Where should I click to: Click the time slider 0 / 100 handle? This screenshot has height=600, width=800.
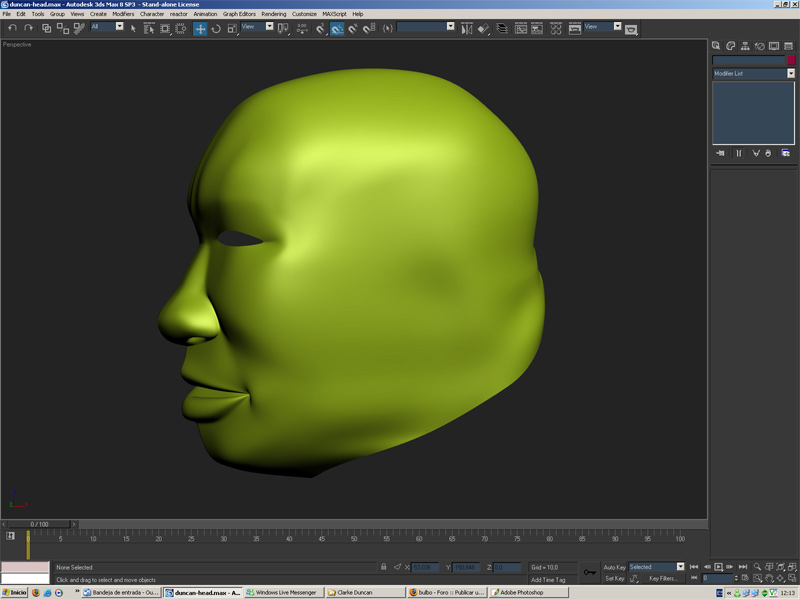click(39, 524)
